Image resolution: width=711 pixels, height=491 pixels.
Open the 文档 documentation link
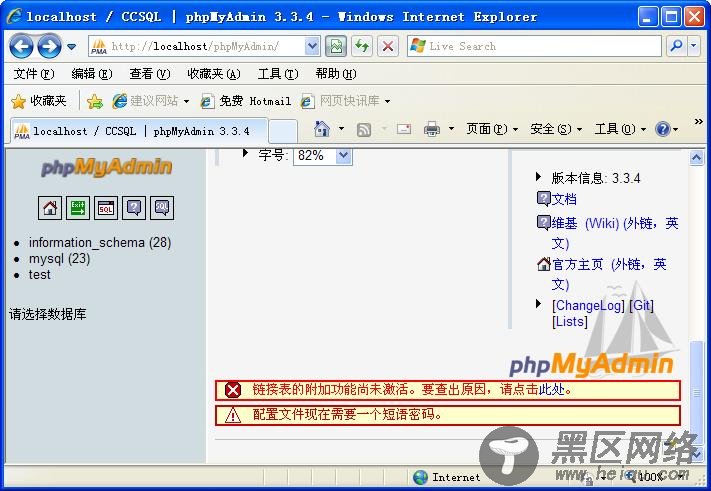click(564, 199)
